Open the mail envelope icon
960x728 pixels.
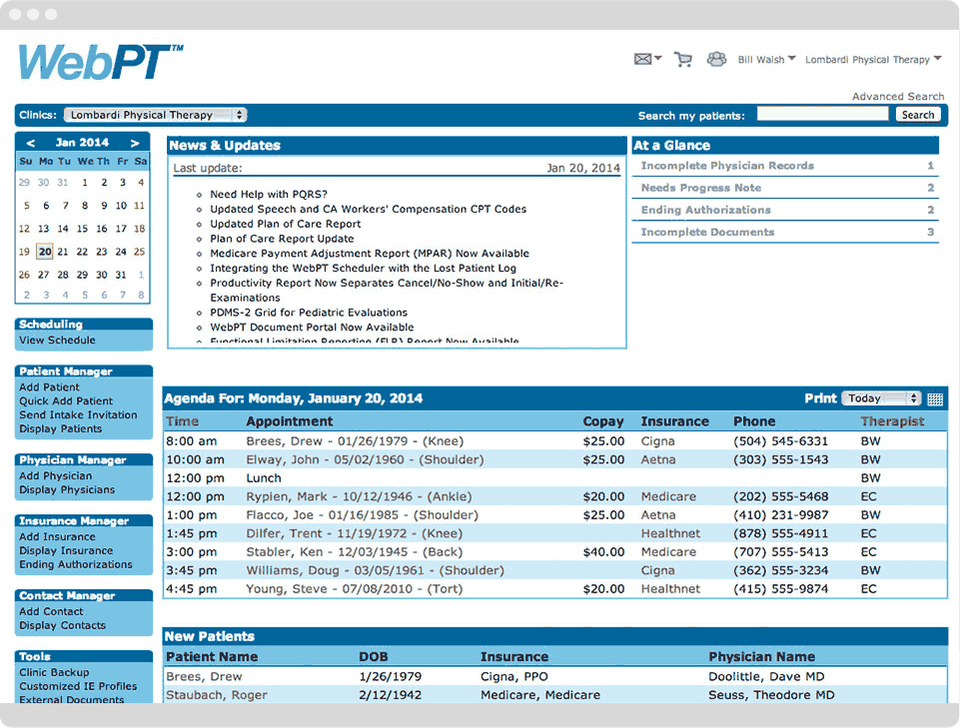point(641,59)
